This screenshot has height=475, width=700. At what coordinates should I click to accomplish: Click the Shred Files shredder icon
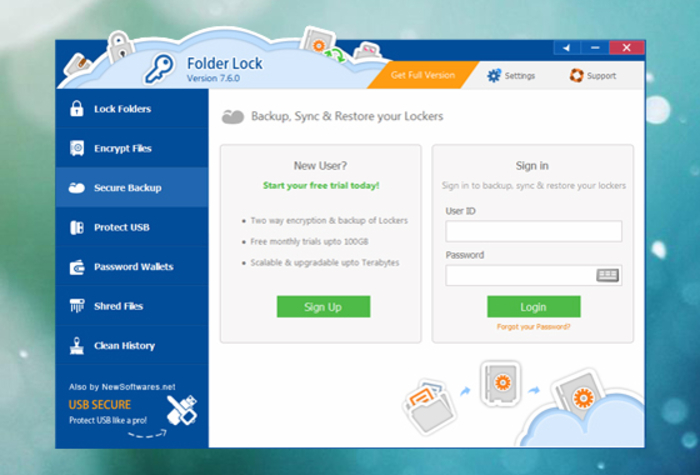[x=76, y=306]
